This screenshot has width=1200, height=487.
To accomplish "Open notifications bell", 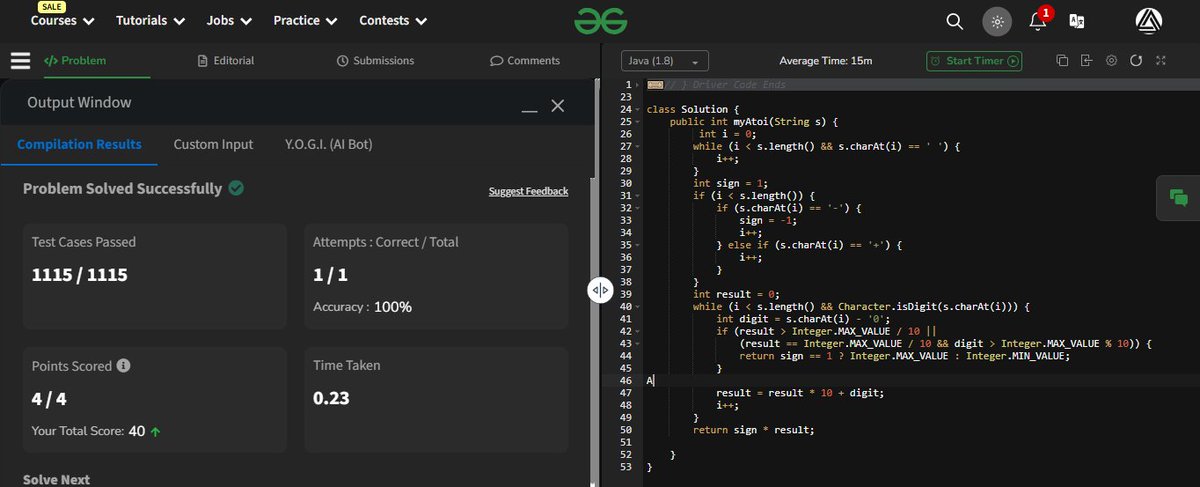I will coord(1038,20).
